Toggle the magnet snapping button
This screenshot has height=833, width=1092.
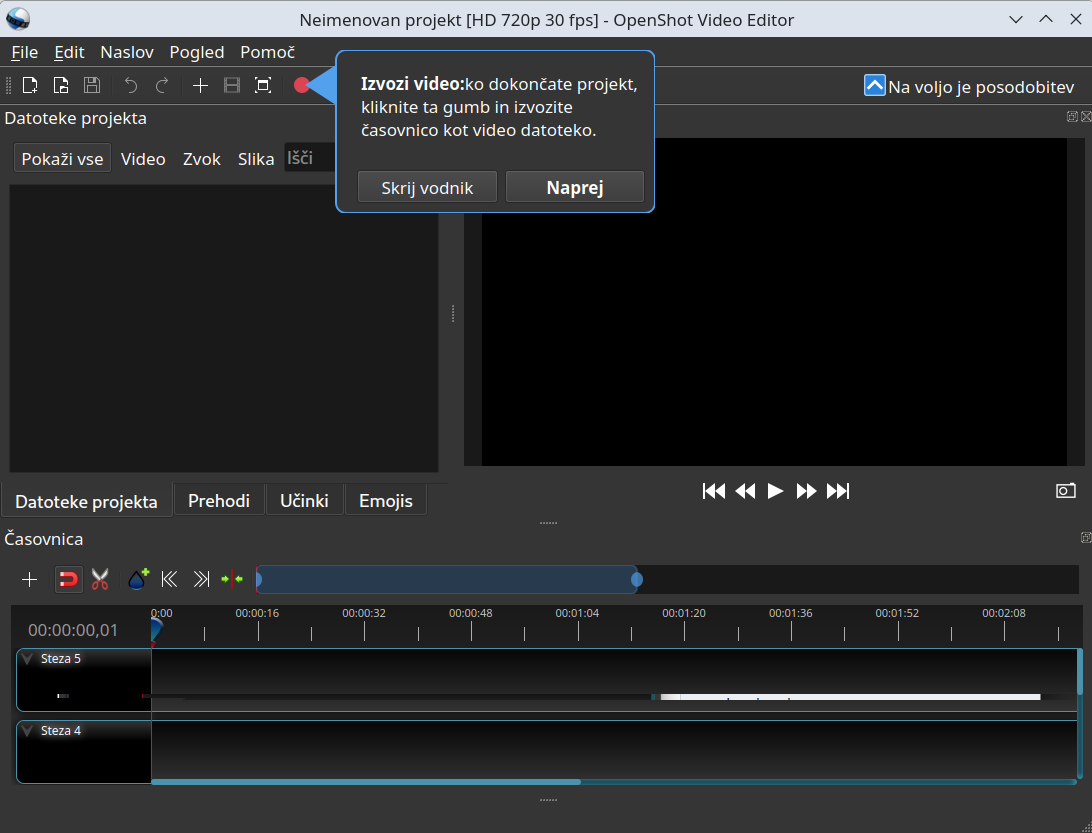point(68,579)
